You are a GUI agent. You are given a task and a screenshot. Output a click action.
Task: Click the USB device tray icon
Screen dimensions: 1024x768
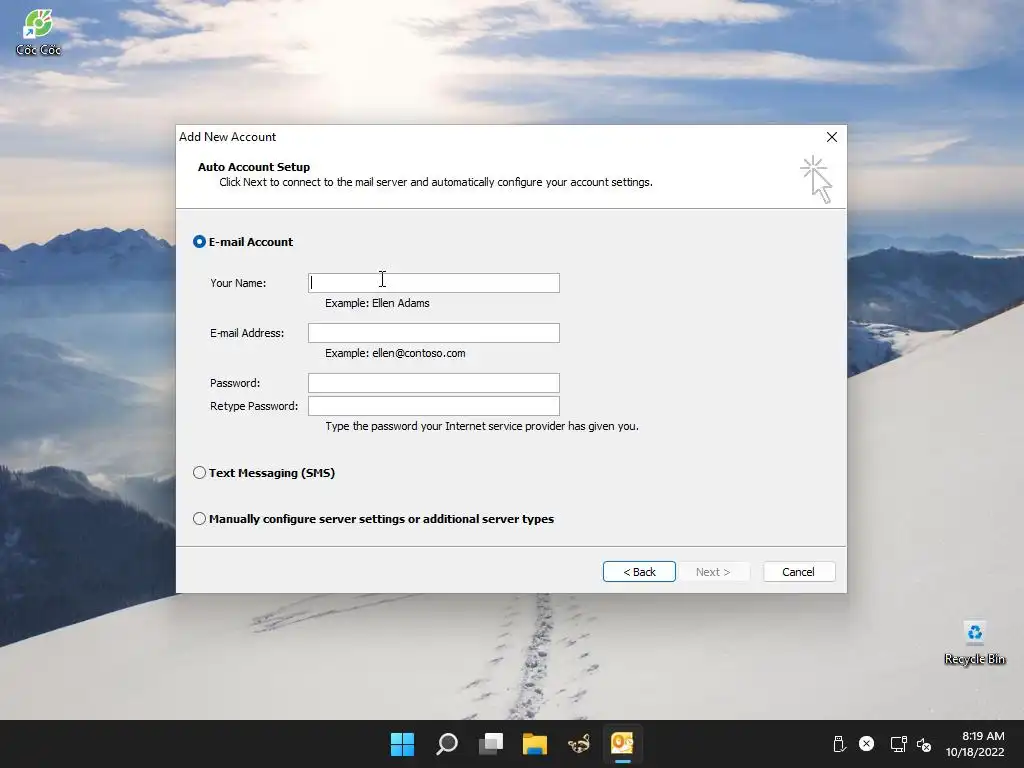tap(839, 744)
